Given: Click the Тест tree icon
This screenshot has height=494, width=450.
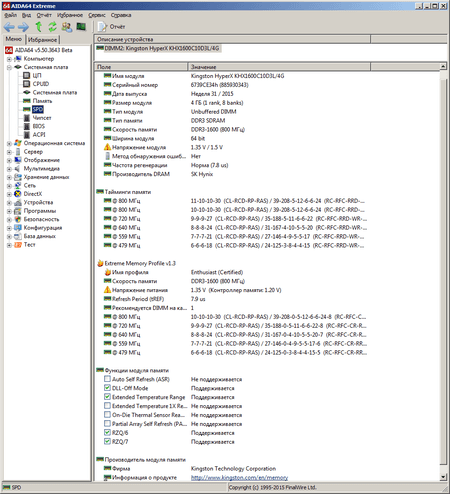Looking at the screenshot, I should 18,245.
